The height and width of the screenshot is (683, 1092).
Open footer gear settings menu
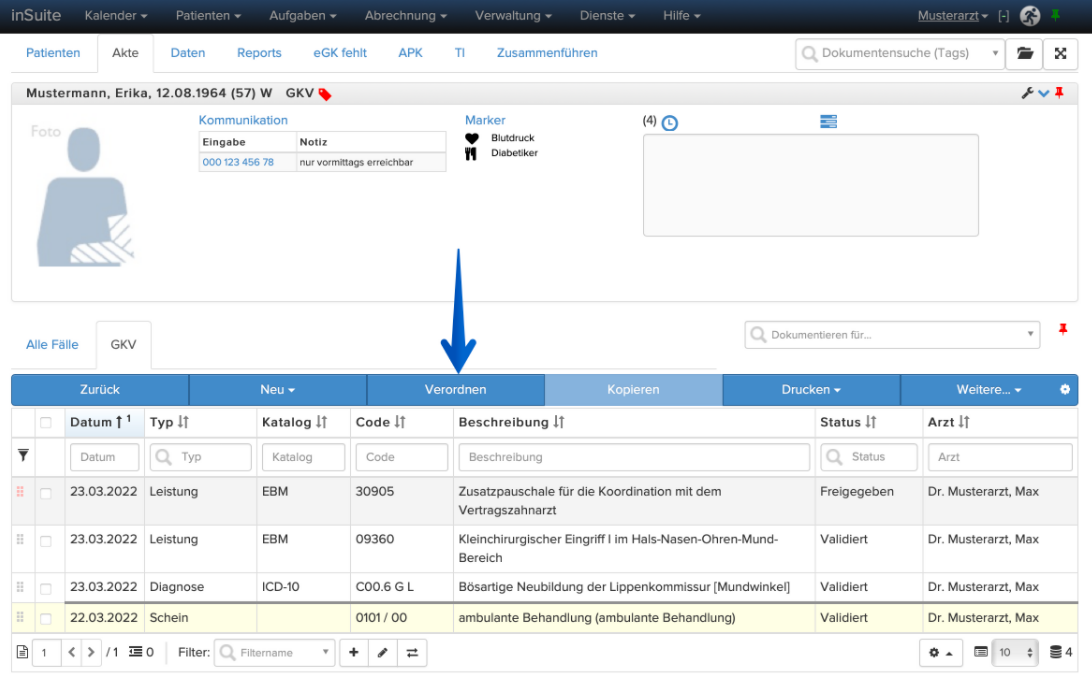tap(940, 652)
